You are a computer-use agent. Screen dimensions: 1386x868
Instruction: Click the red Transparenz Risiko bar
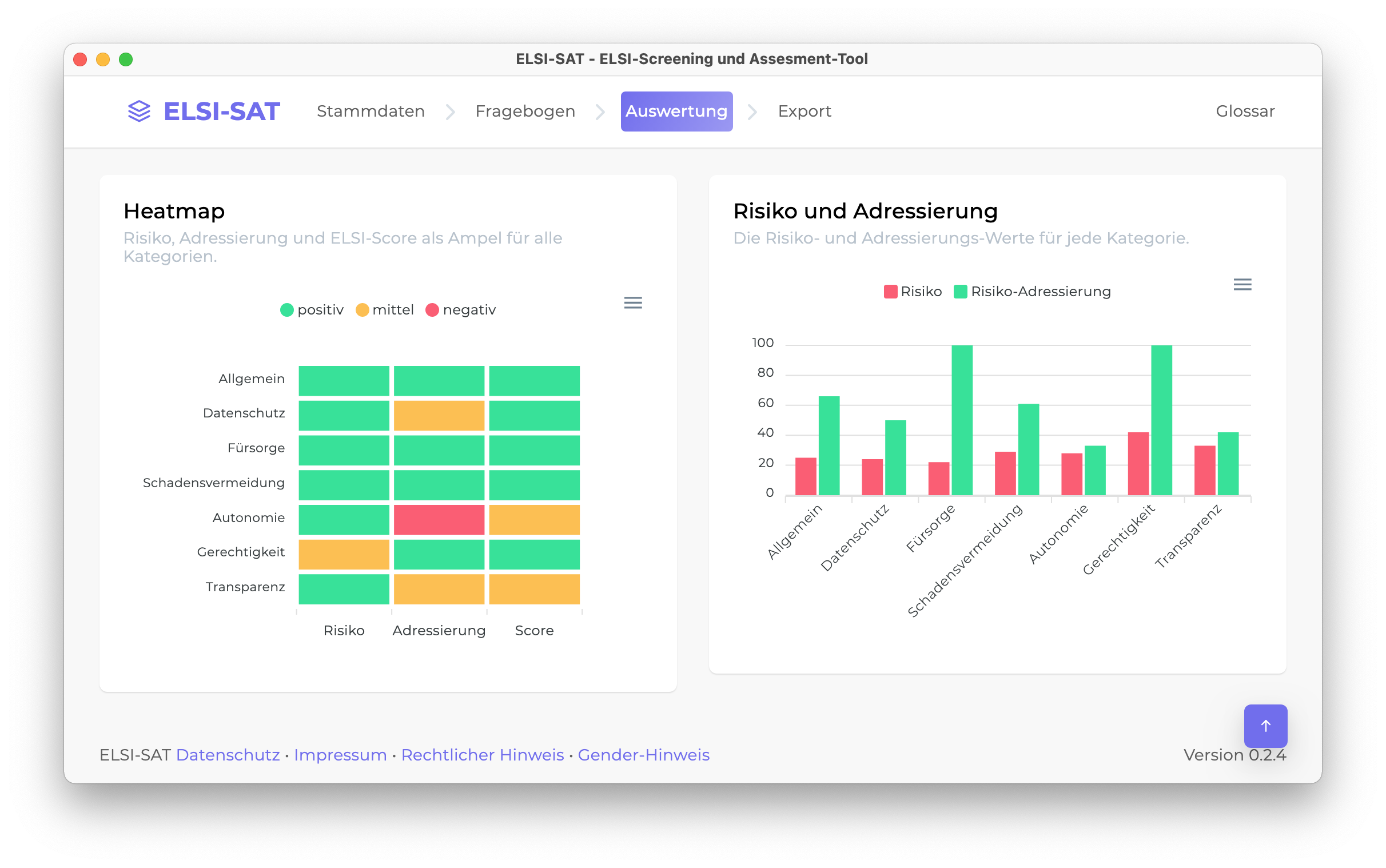tap(1205, 471)
